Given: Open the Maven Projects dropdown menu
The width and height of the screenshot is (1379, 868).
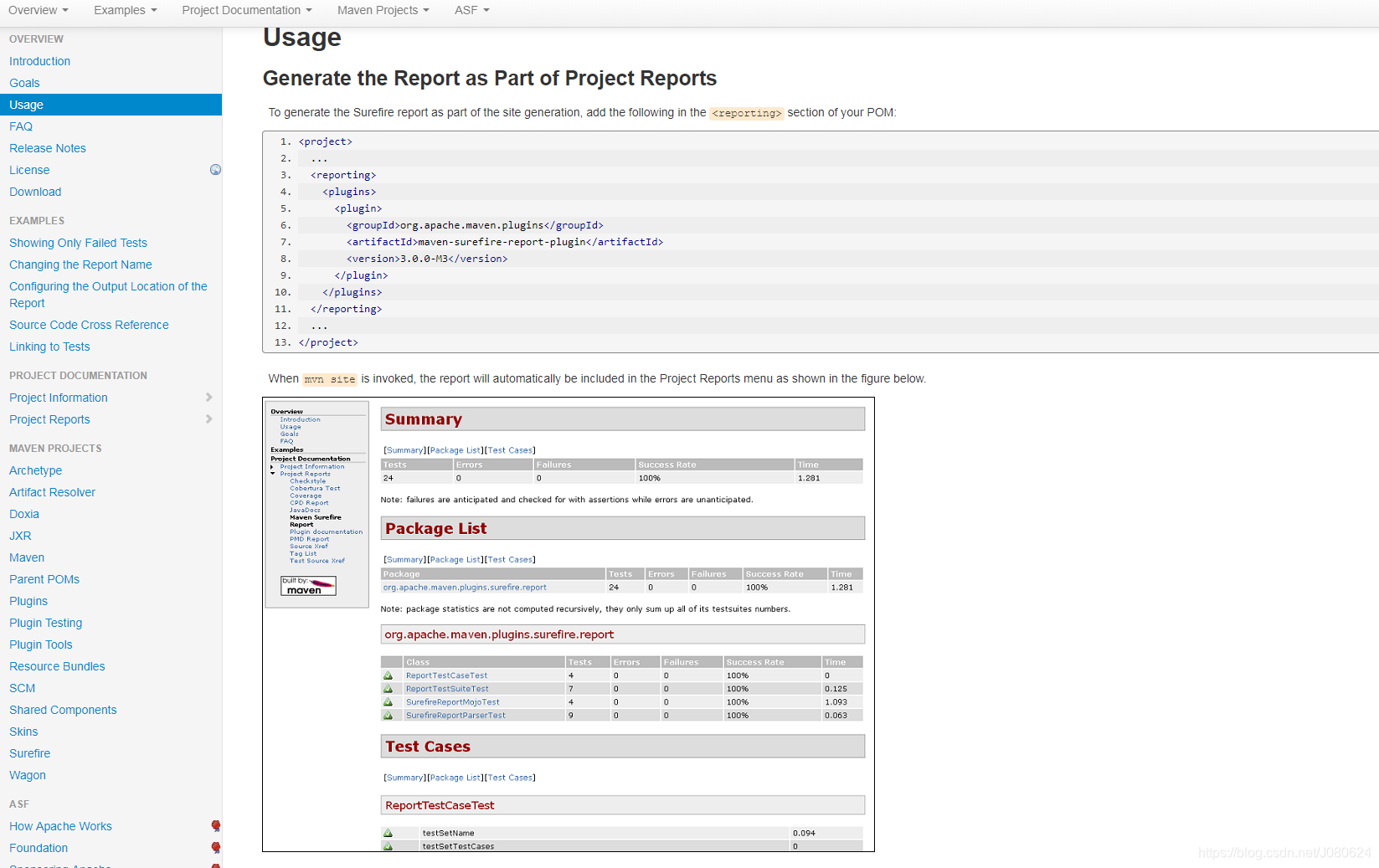Looking at the screenshot, I should pos(383,10).
